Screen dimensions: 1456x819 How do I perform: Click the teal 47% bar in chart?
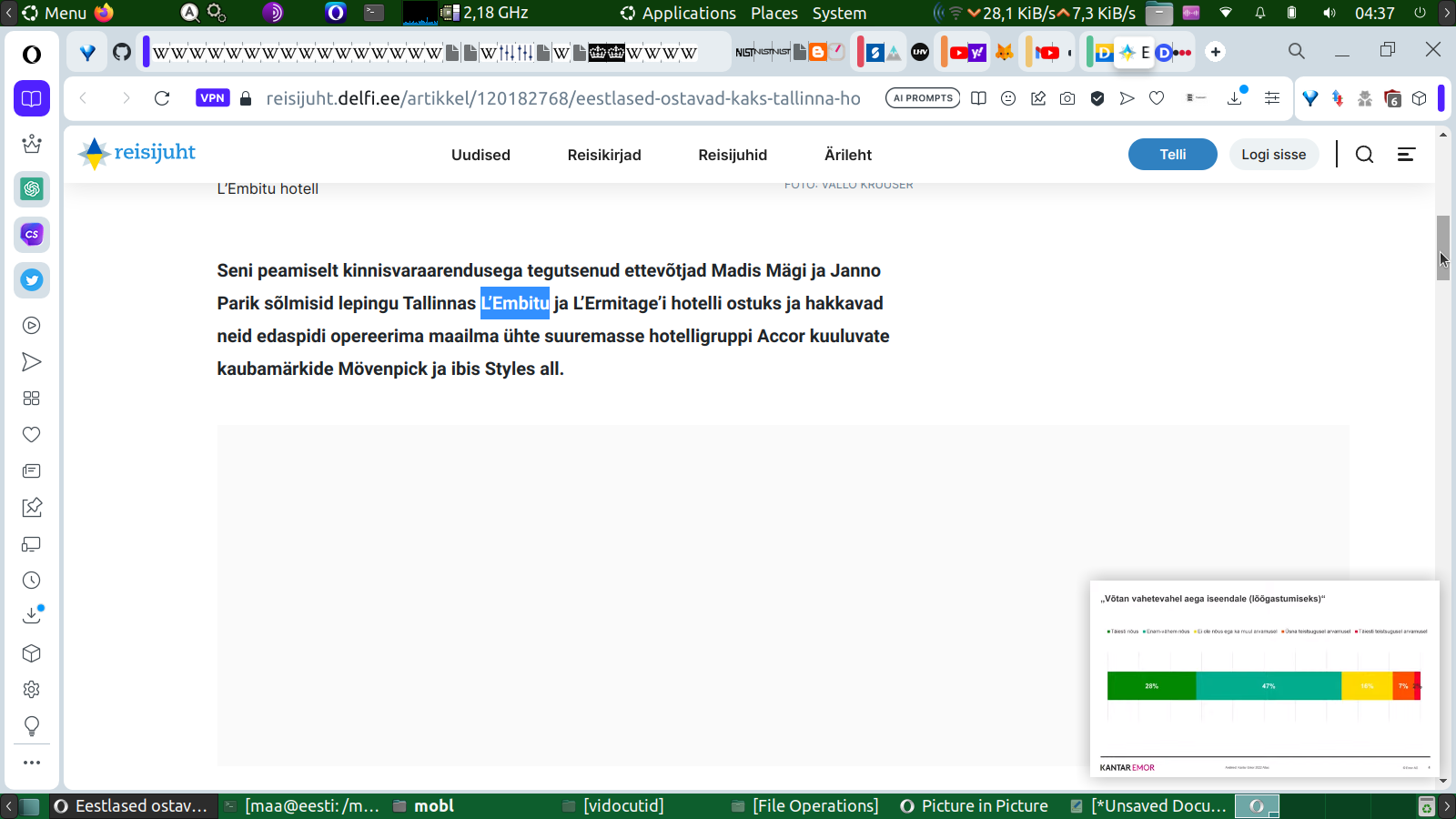[1269, 686]
